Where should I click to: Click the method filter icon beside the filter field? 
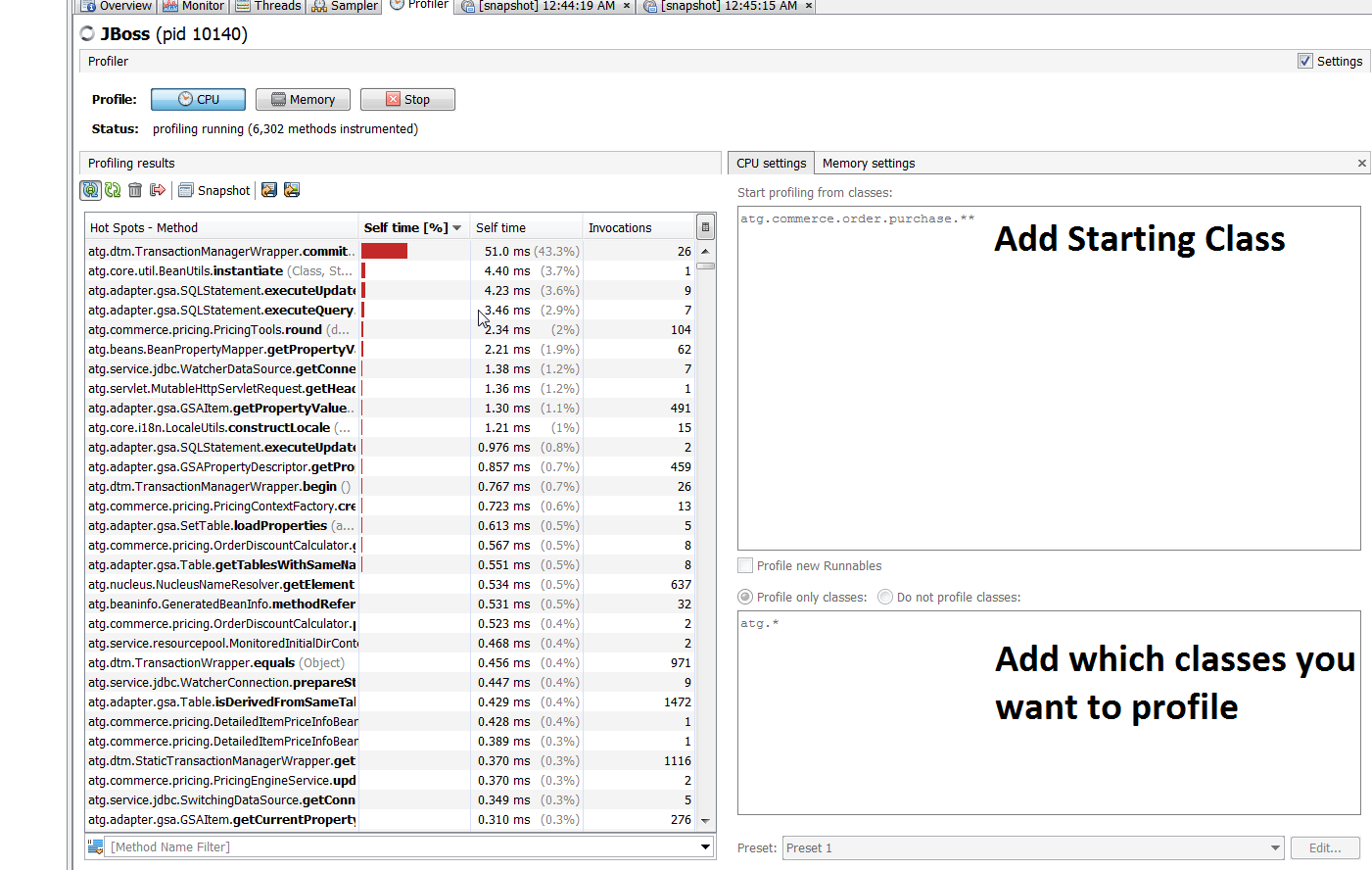[95, 846]
